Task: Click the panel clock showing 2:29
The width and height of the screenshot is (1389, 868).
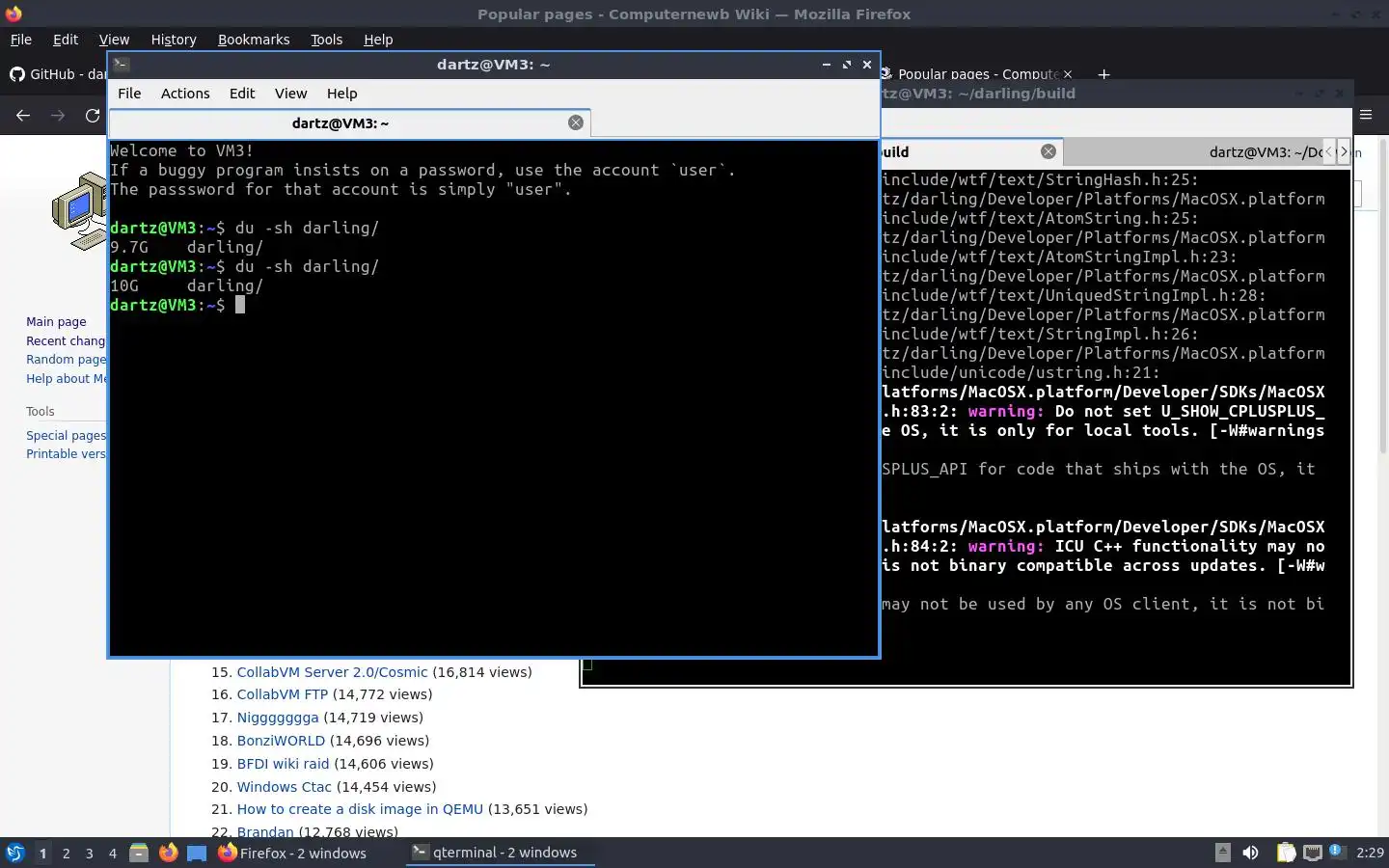Action: [x=1370, y=854]
